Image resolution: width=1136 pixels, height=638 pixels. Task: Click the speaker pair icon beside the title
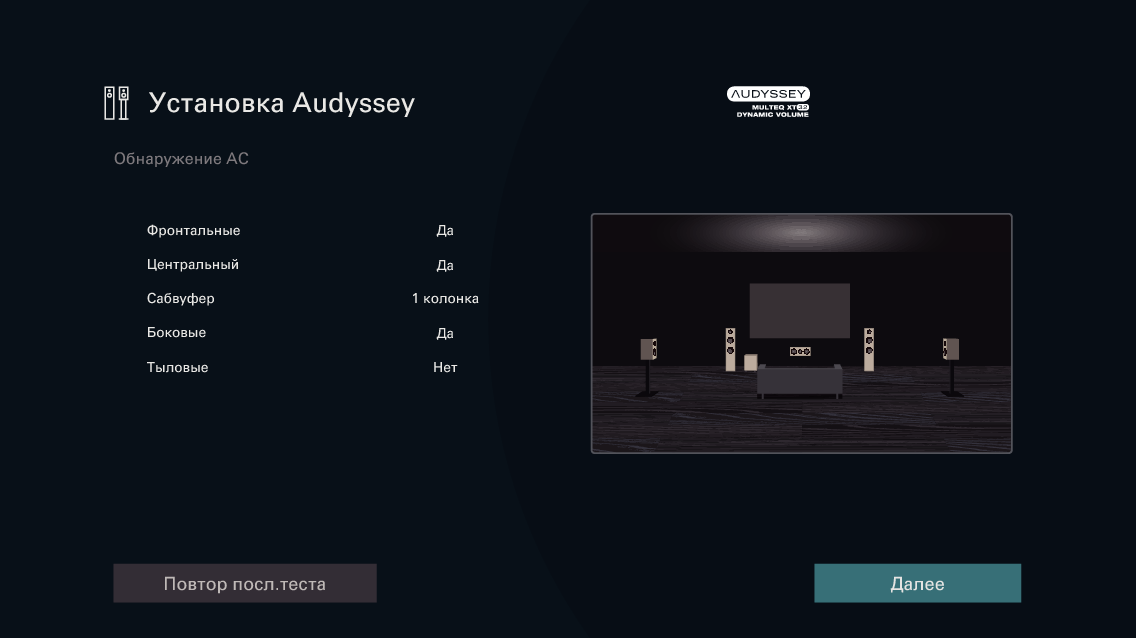116,103
